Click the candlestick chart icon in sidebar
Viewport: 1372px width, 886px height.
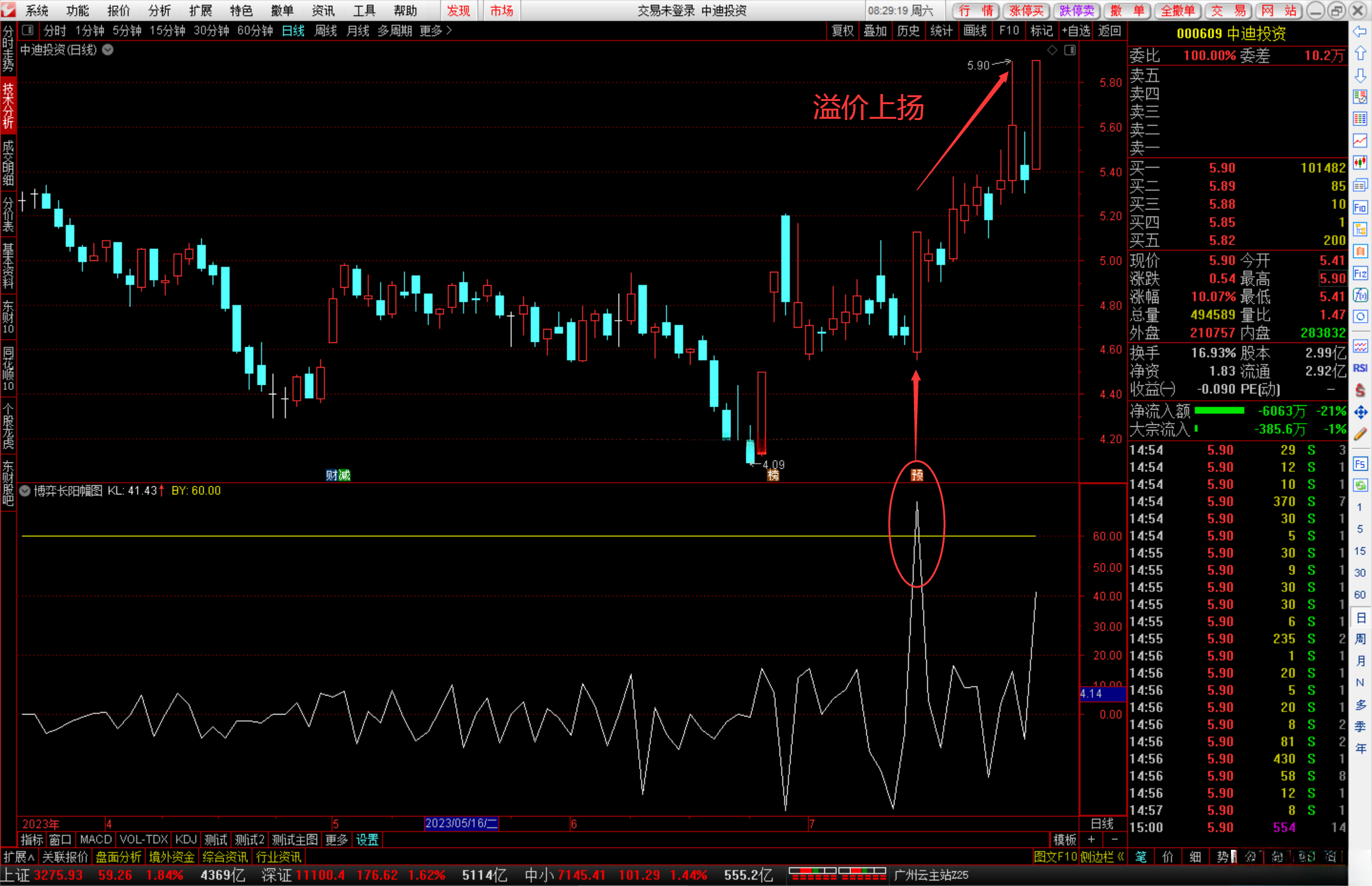click(x=1360, y=163)
